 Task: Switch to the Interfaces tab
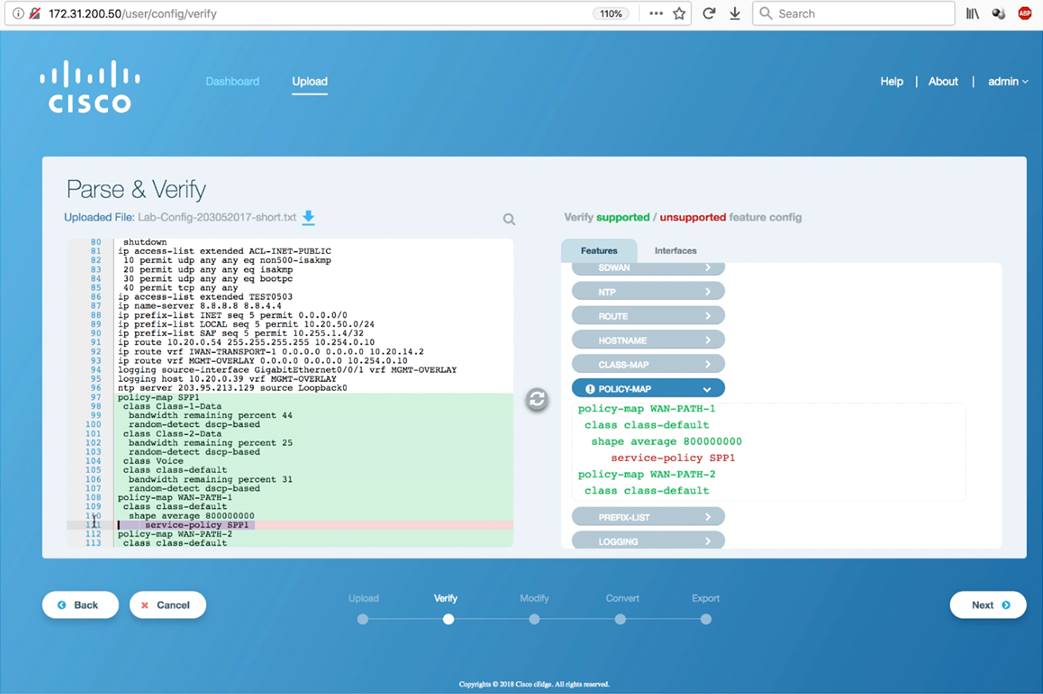click(675, 251)
